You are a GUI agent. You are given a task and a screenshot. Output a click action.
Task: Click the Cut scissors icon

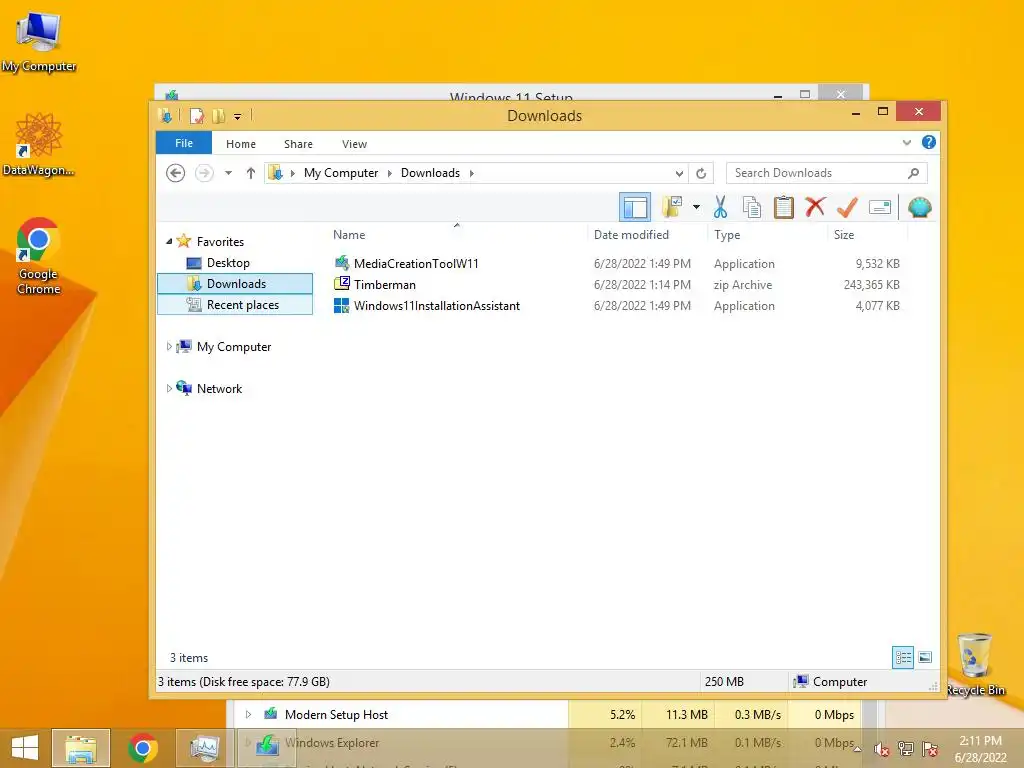(720, 207)
